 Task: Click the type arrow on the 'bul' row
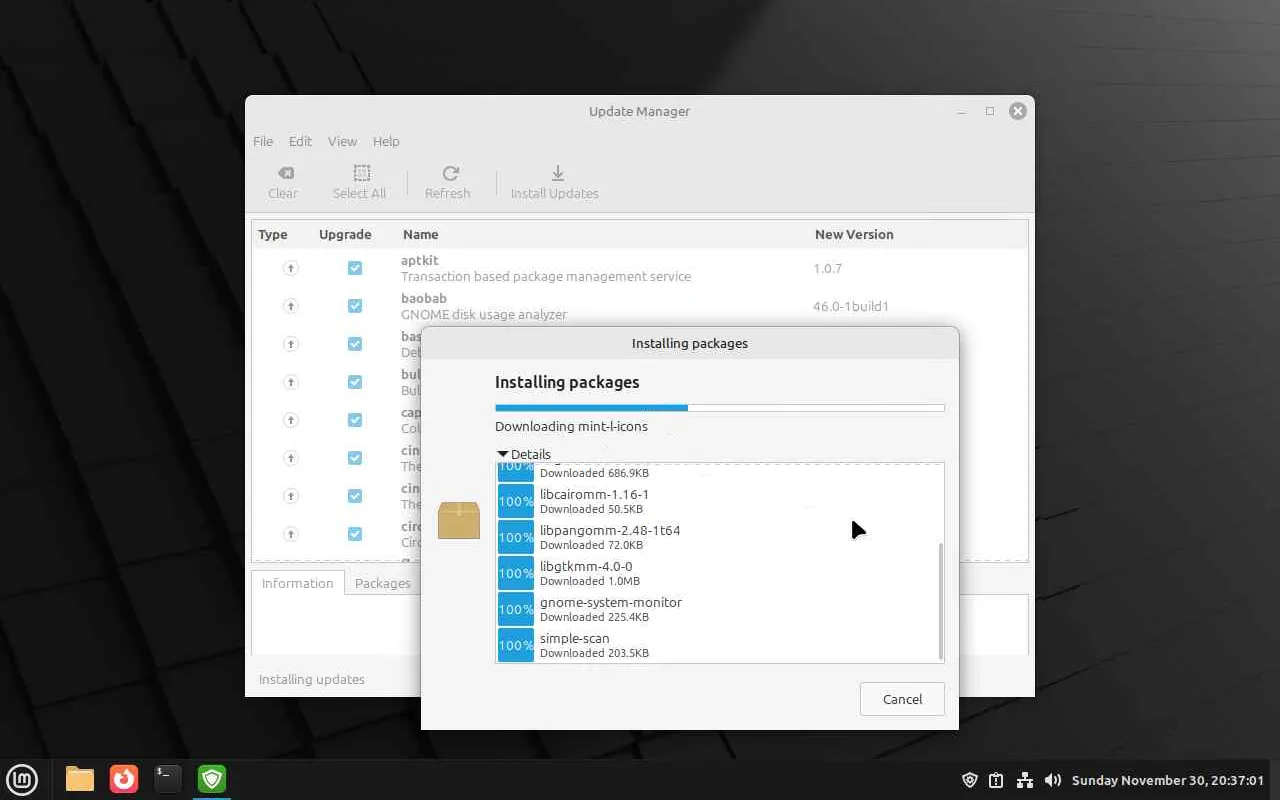click(x=291, y=382)
